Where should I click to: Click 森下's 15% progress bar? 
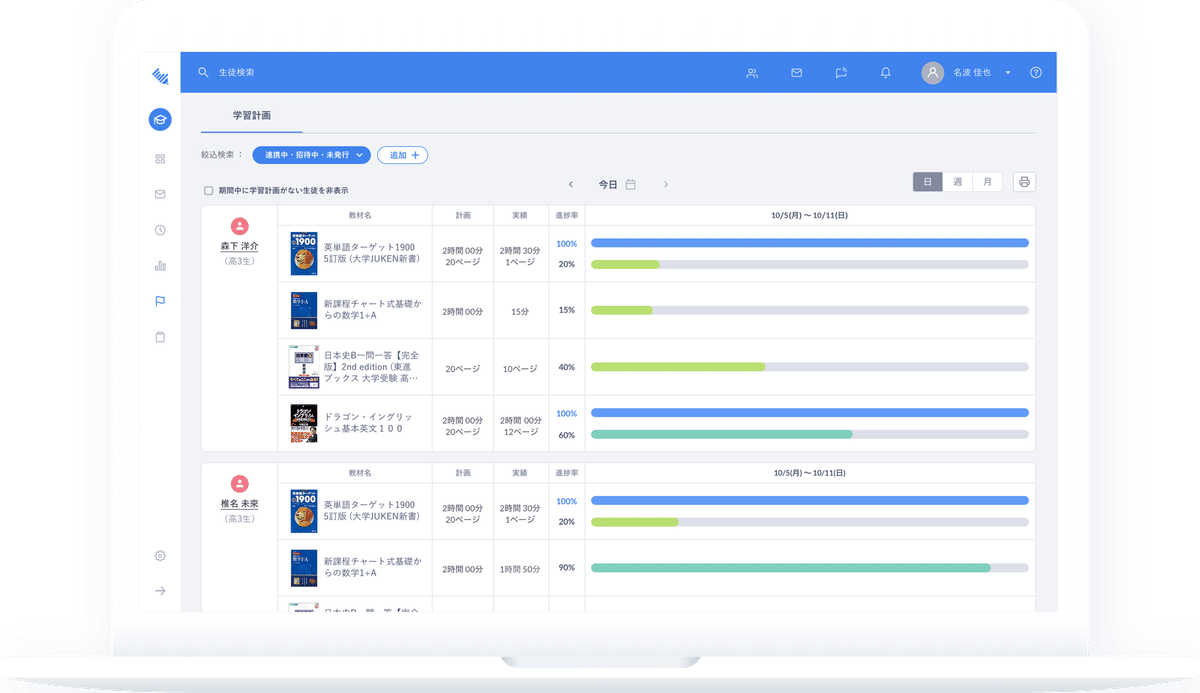(810, 310)
